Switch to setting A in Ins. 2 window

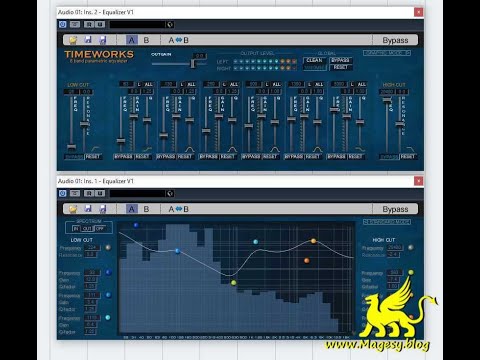[x=132, y=40]
